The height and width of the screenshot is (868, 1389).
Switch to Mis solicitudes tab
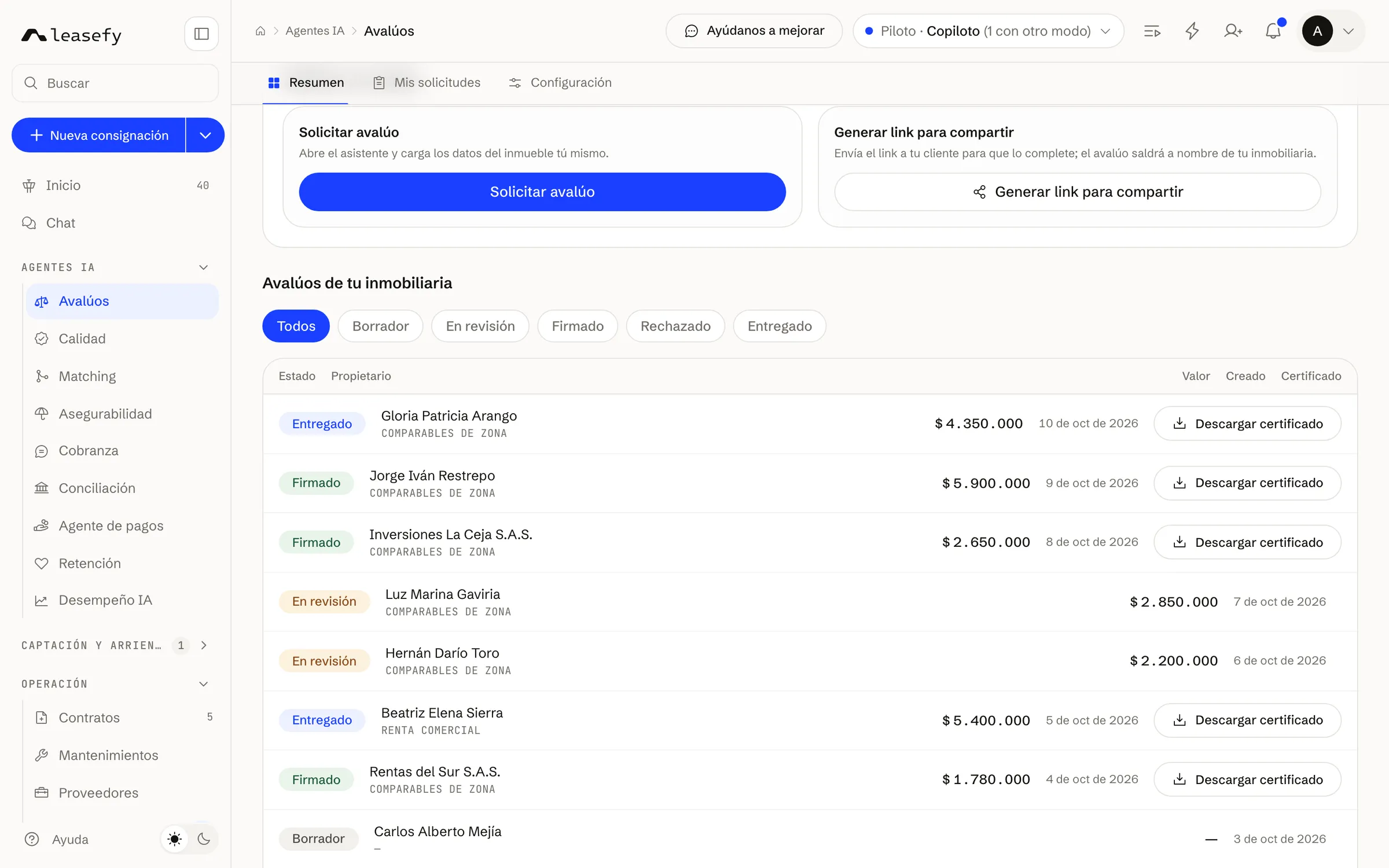click(x=427, y=83)
